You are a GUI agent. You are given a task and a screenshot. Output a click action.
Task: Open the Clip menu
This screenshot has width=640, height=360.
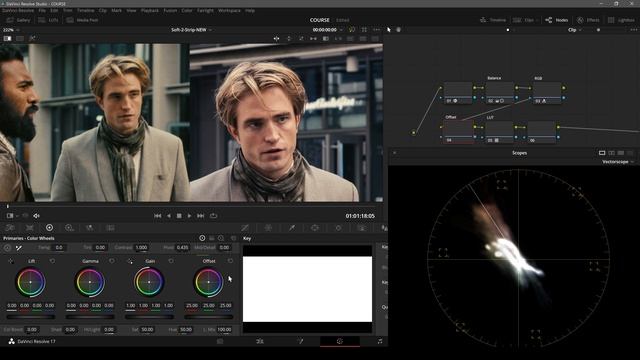click(x=103, y=11)
